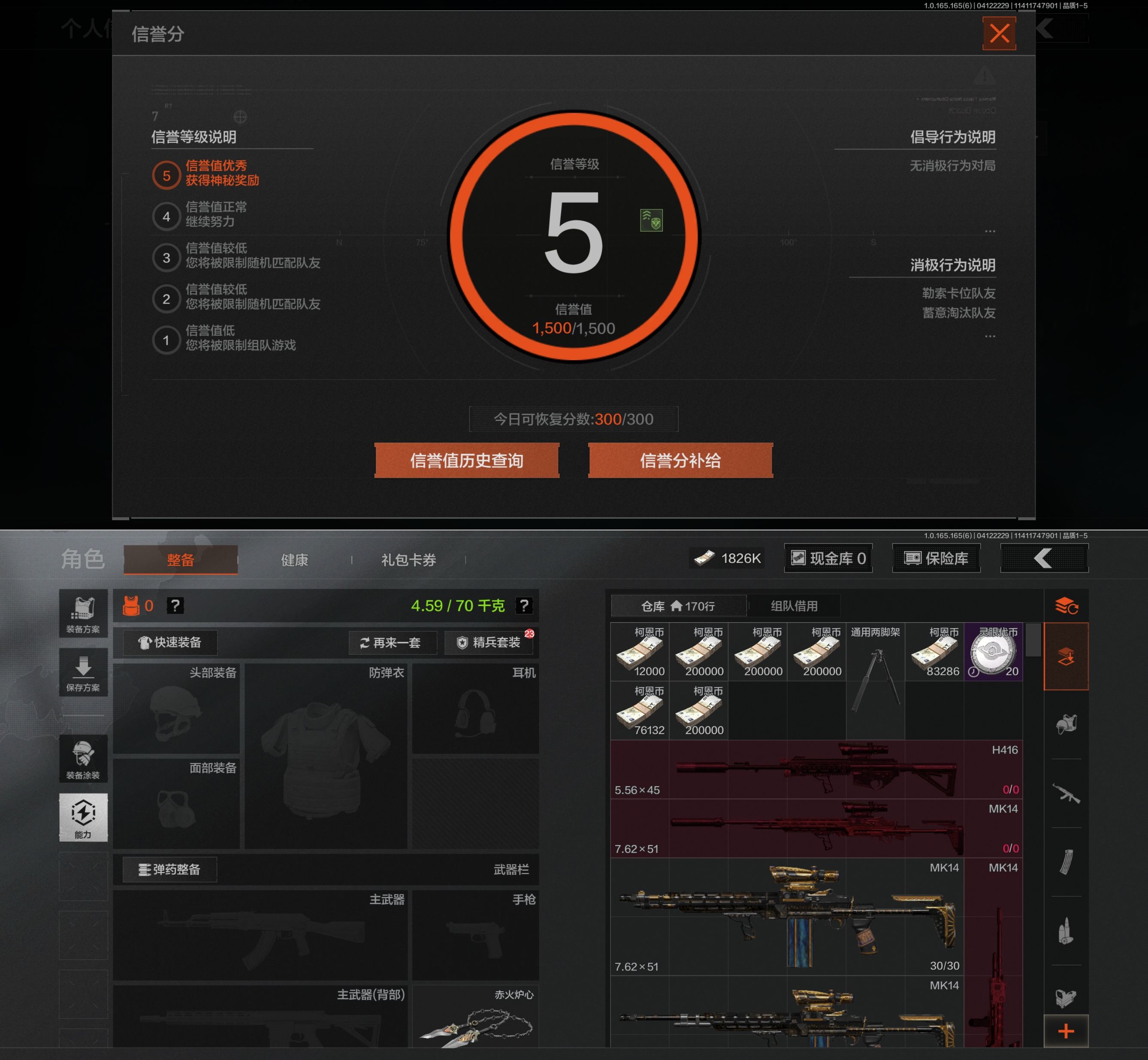Expand the 倡导行为说明 ellipsis for more

click(x=990, y=231)
